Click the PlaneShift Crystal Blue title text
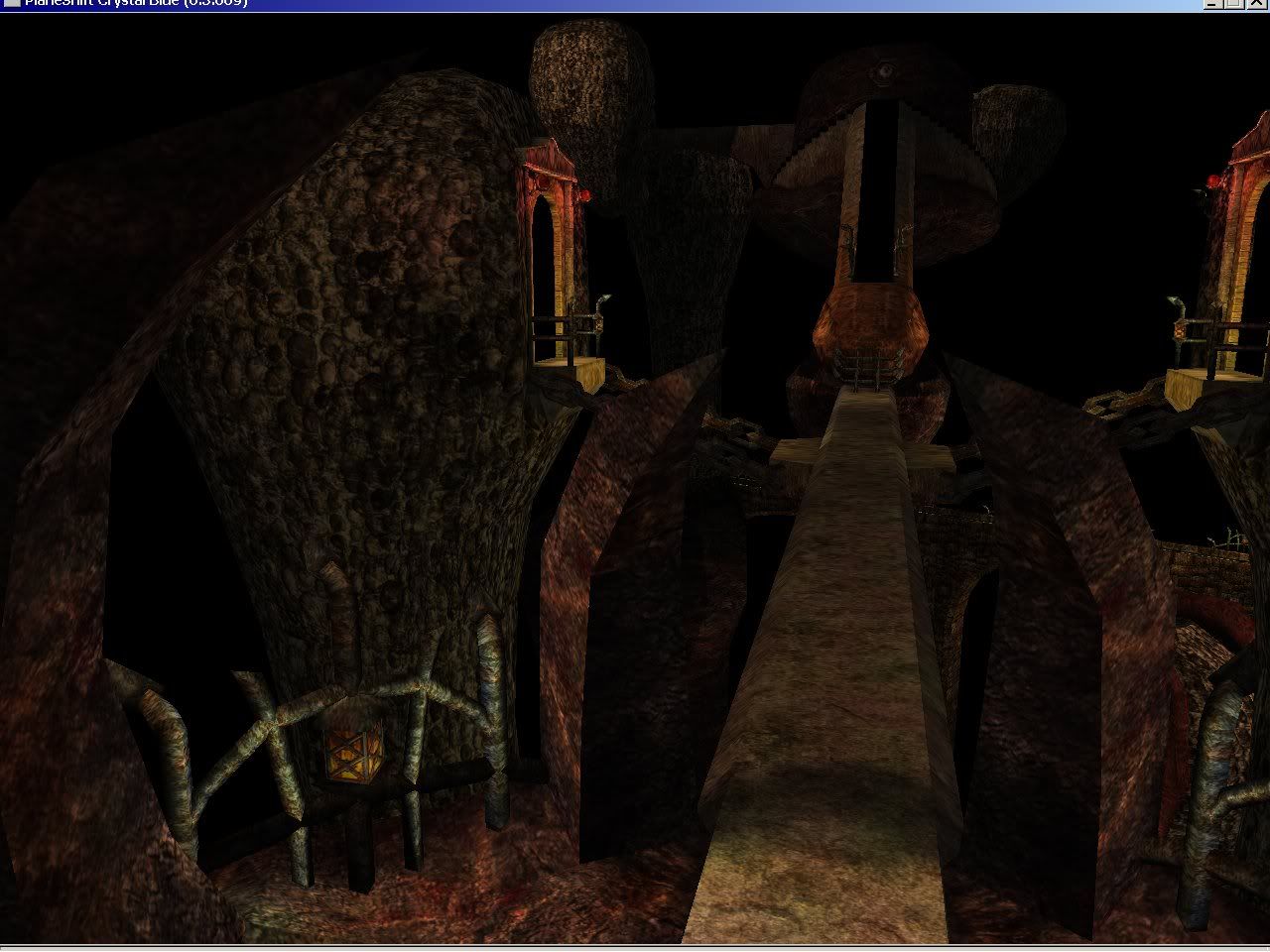Screen dimensions: 1270x952 pos(137,3)
